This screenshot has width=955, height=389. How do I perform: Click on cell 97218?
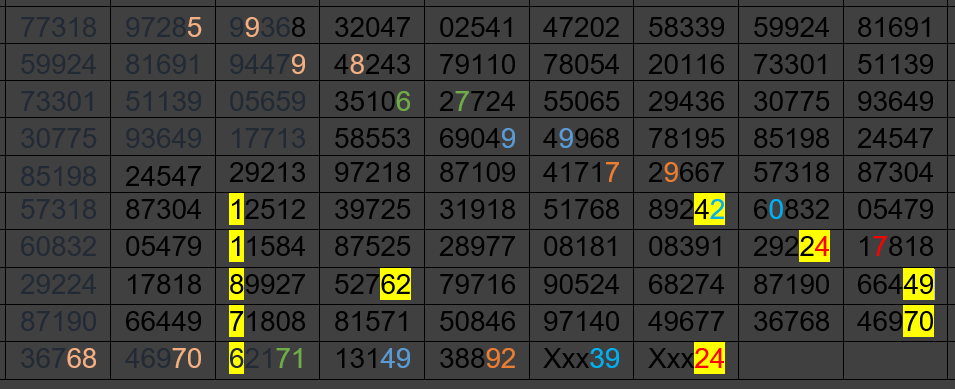coord(372,174)
